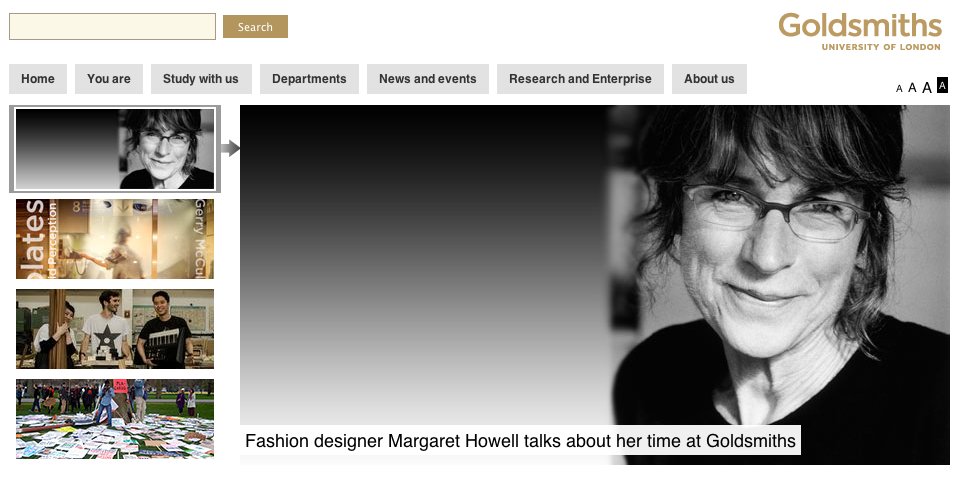Expand the Departments menu
Viewport: 959px width, 487px height.
[x=309, y=79]
